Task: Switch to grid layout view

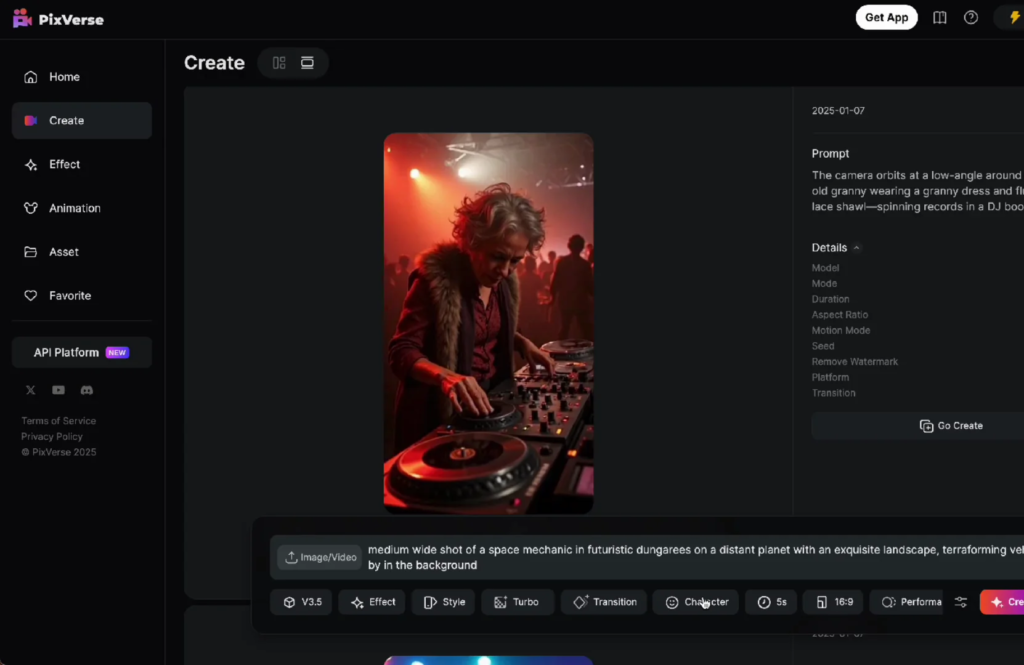Action: [279, 63]
